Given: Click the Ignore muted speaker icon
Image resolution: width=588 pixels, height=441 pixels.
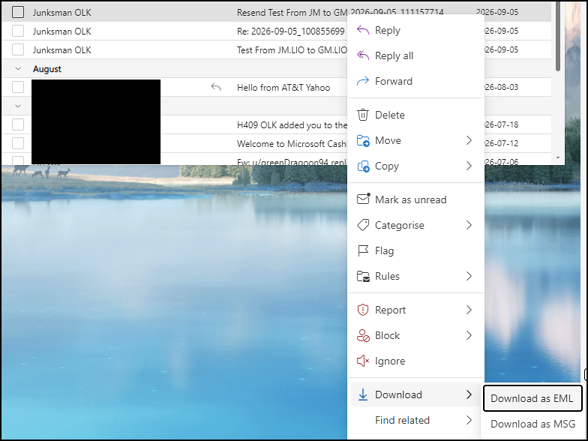Looking at the screenshot, I should 363,361.
